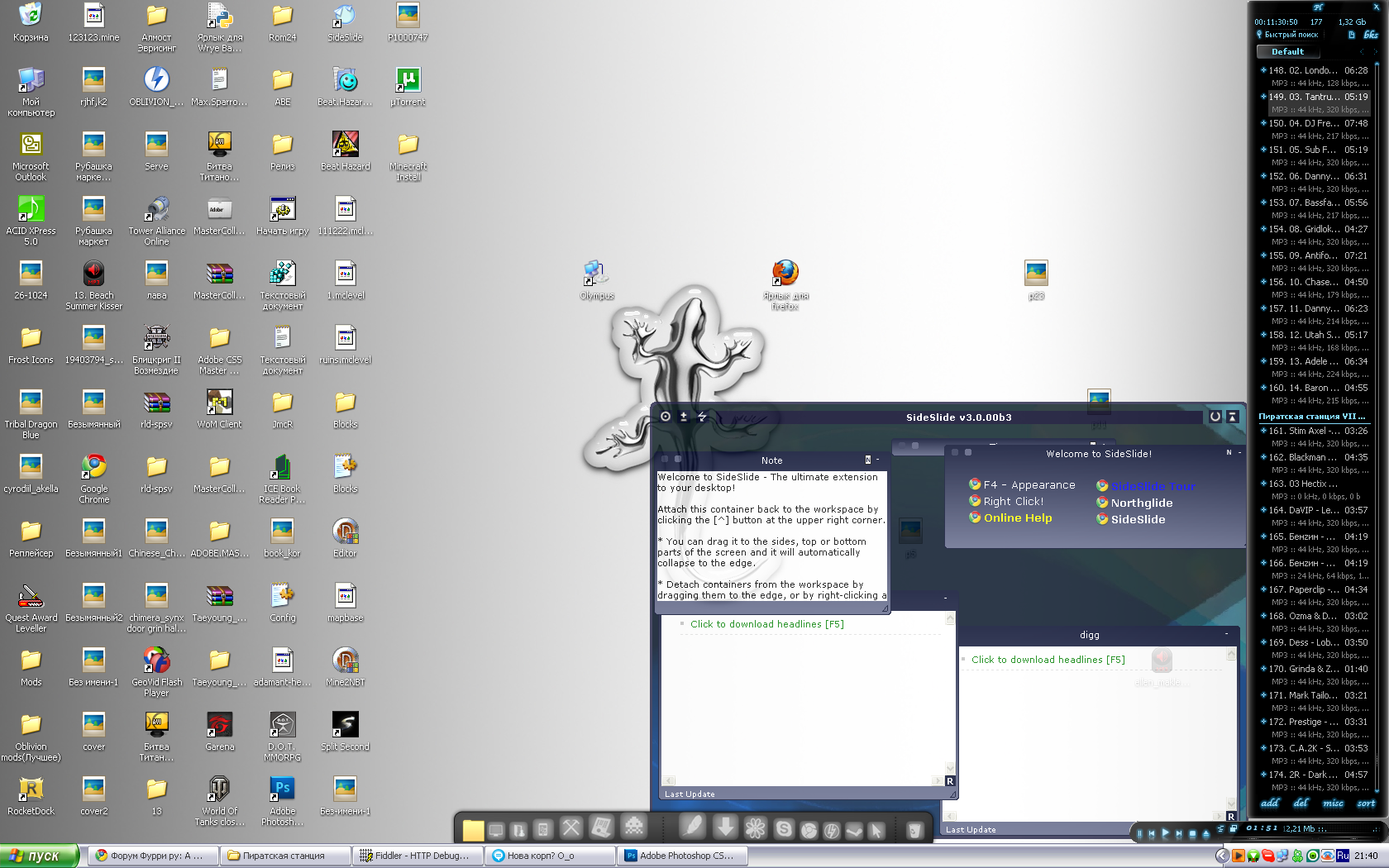Click the reload icon in SideSlide header
1389x868 pixels.
tap(1215, 417)
